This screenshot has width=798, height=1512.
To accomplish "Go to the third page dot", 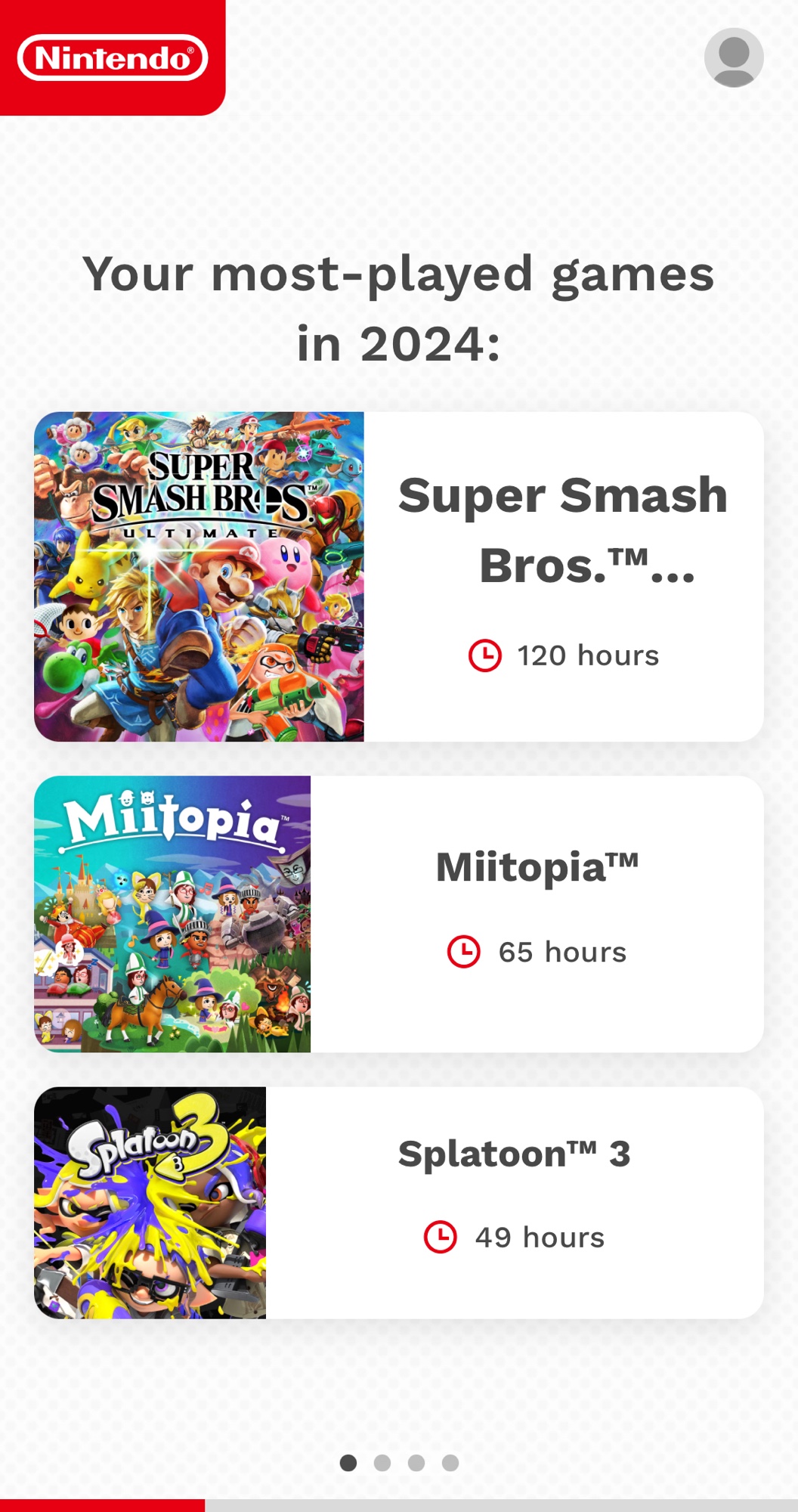I will [x=416, y=1463].
